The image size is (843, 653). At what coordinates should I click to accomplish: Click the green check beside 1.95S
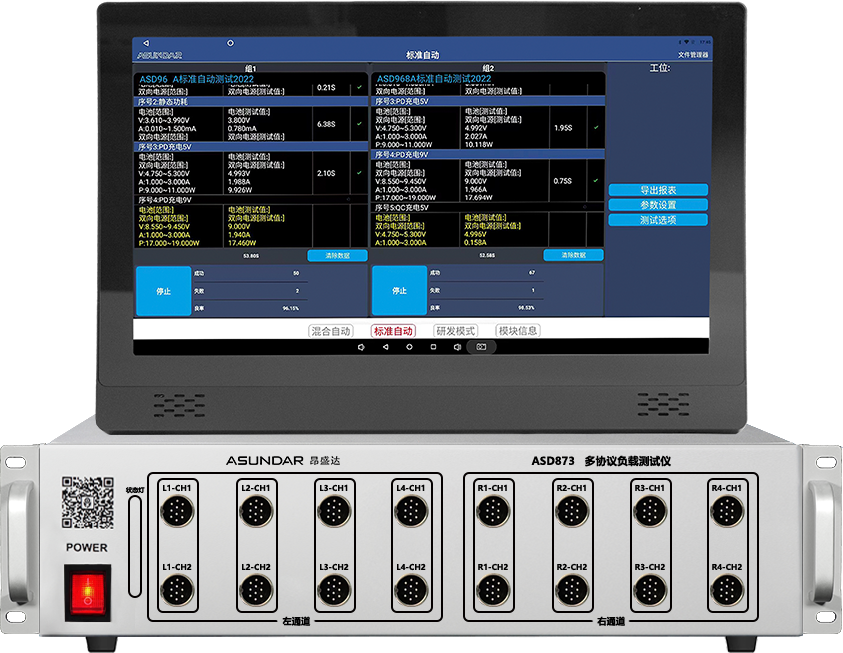[x=596, y=128]
